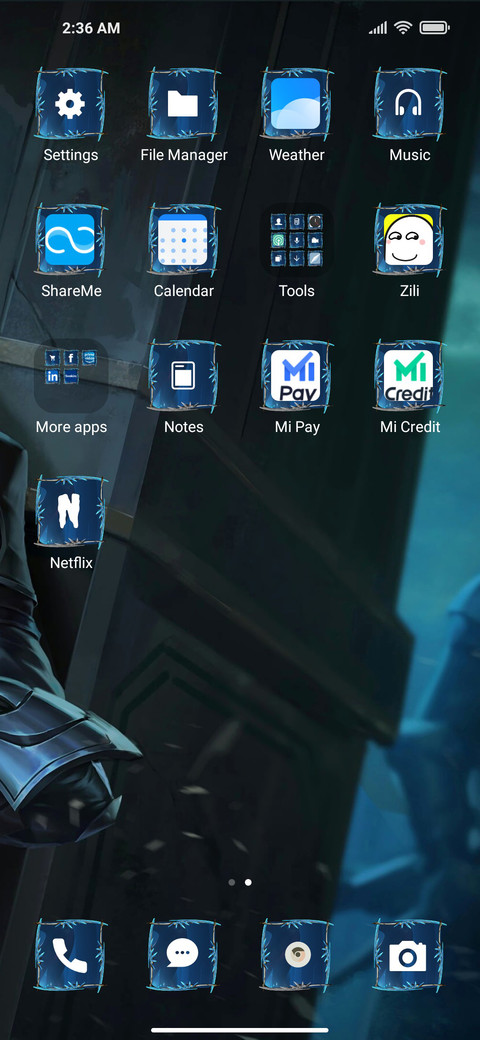The height and width of the screenshot is (1040, 480).
Task: Launch Netflix
Action: pyautogui.click(x=70, y=512)
